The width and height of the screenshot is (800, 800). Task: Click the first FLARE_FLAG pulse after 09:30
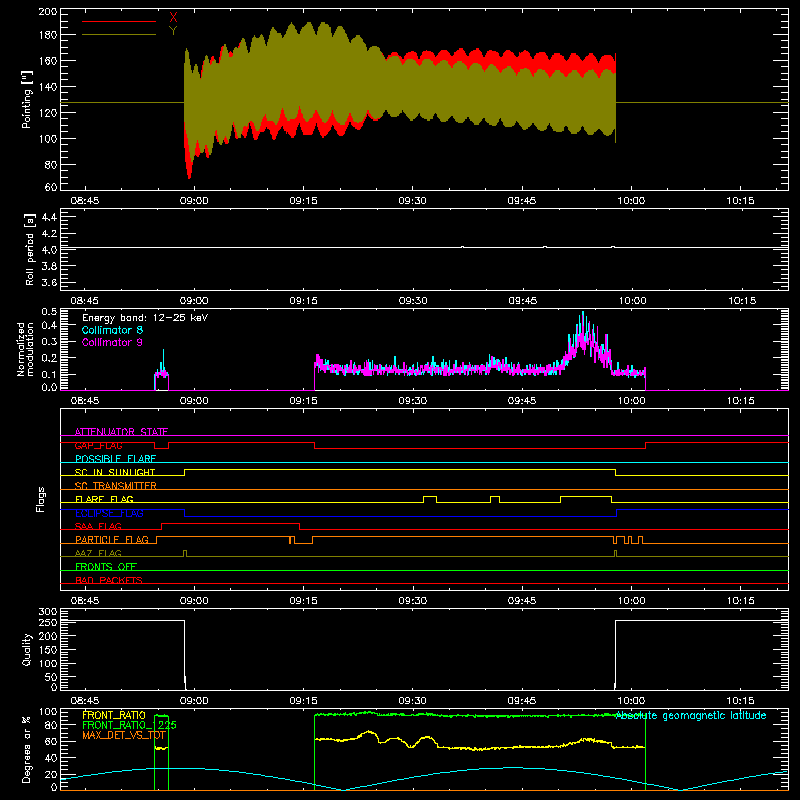pyautogui.click(x=430, y=497)
